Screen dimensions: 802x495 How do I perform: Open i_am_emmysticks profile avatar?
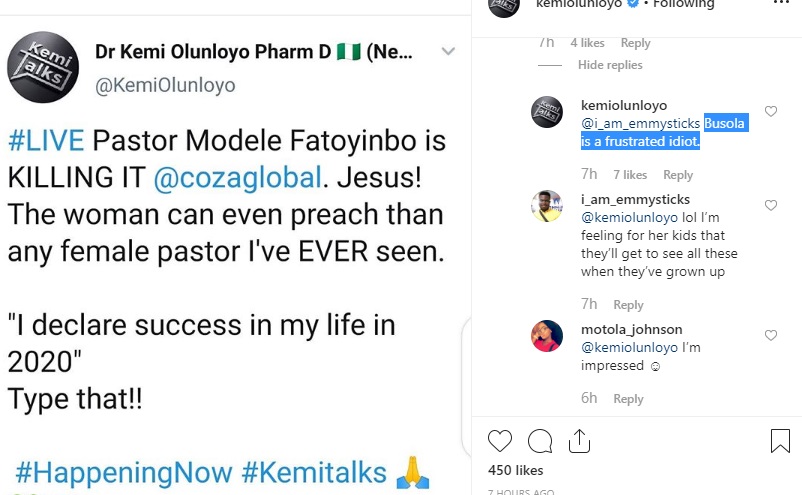(546, 206)
